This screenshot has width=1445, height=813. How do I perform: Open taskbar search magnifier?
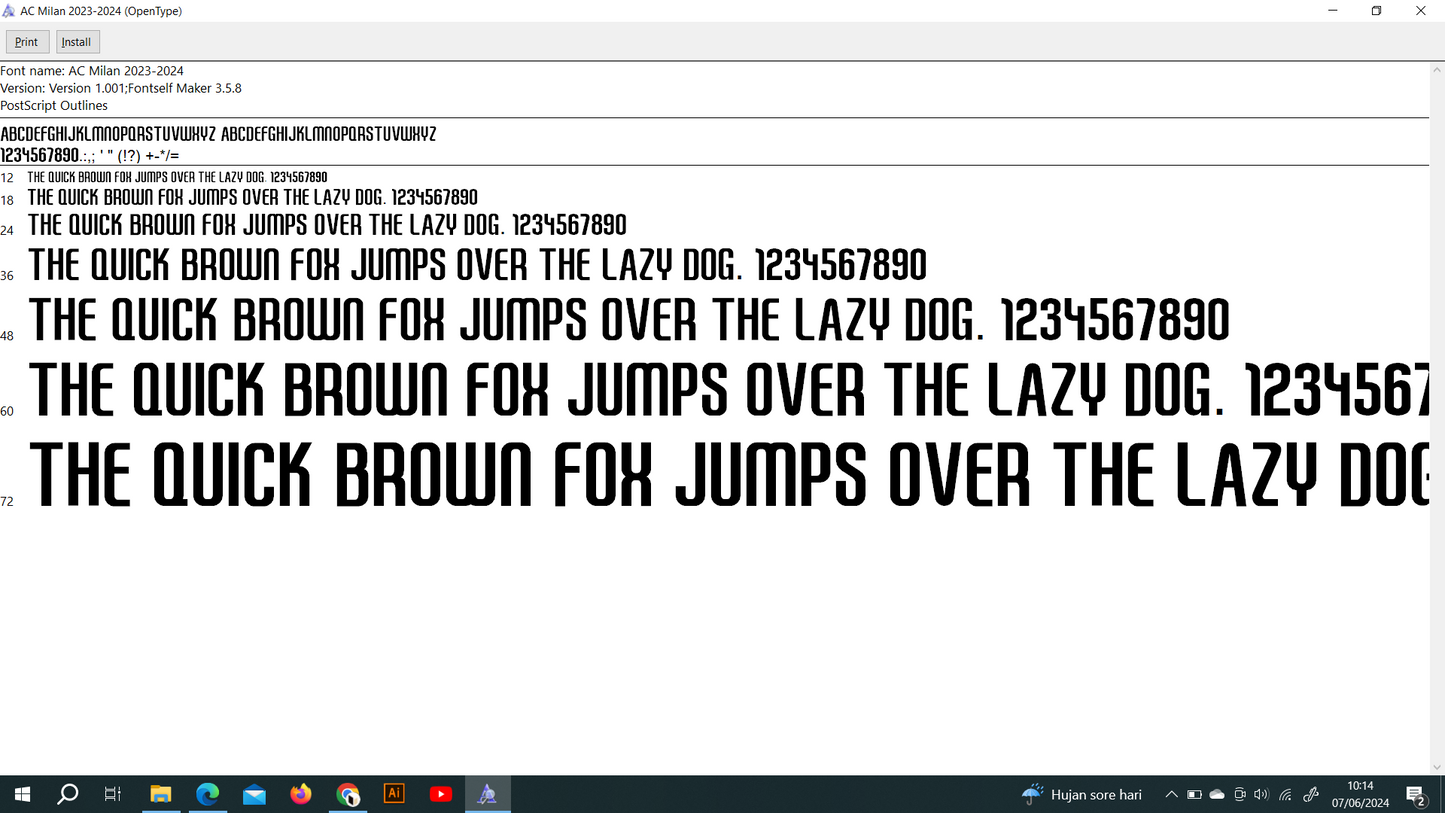coord(67,794)
